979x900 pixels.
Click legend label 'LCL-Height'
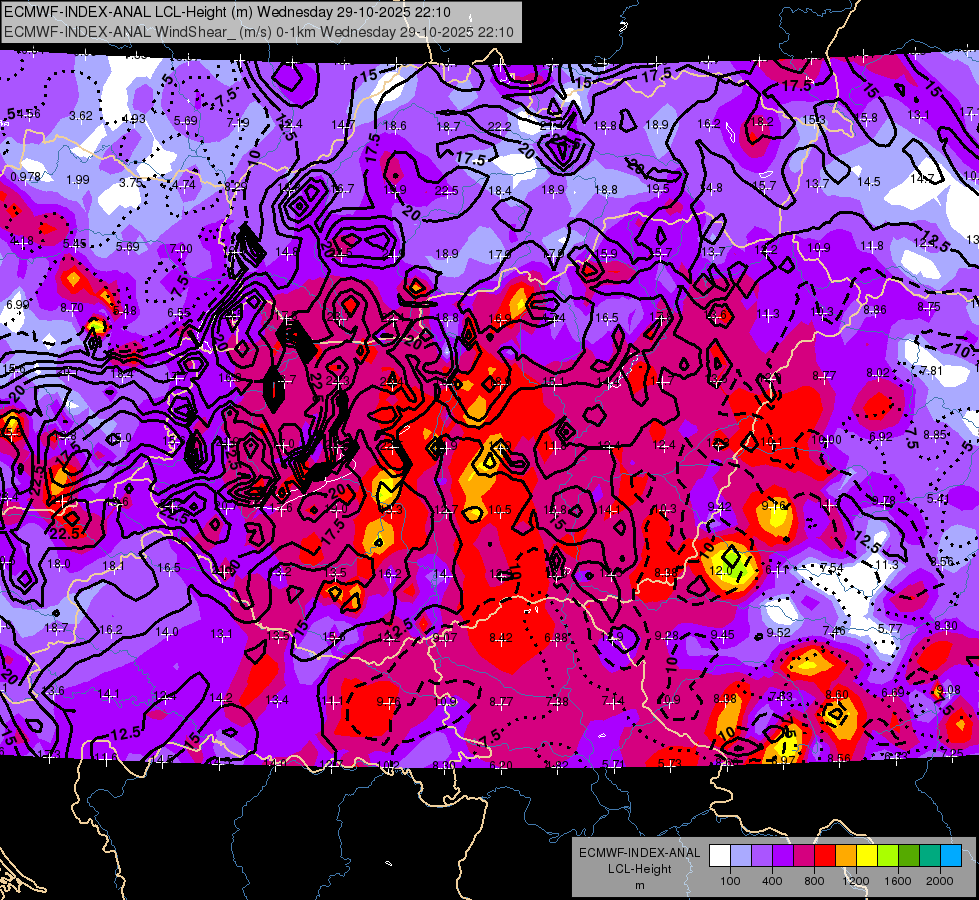639,869
